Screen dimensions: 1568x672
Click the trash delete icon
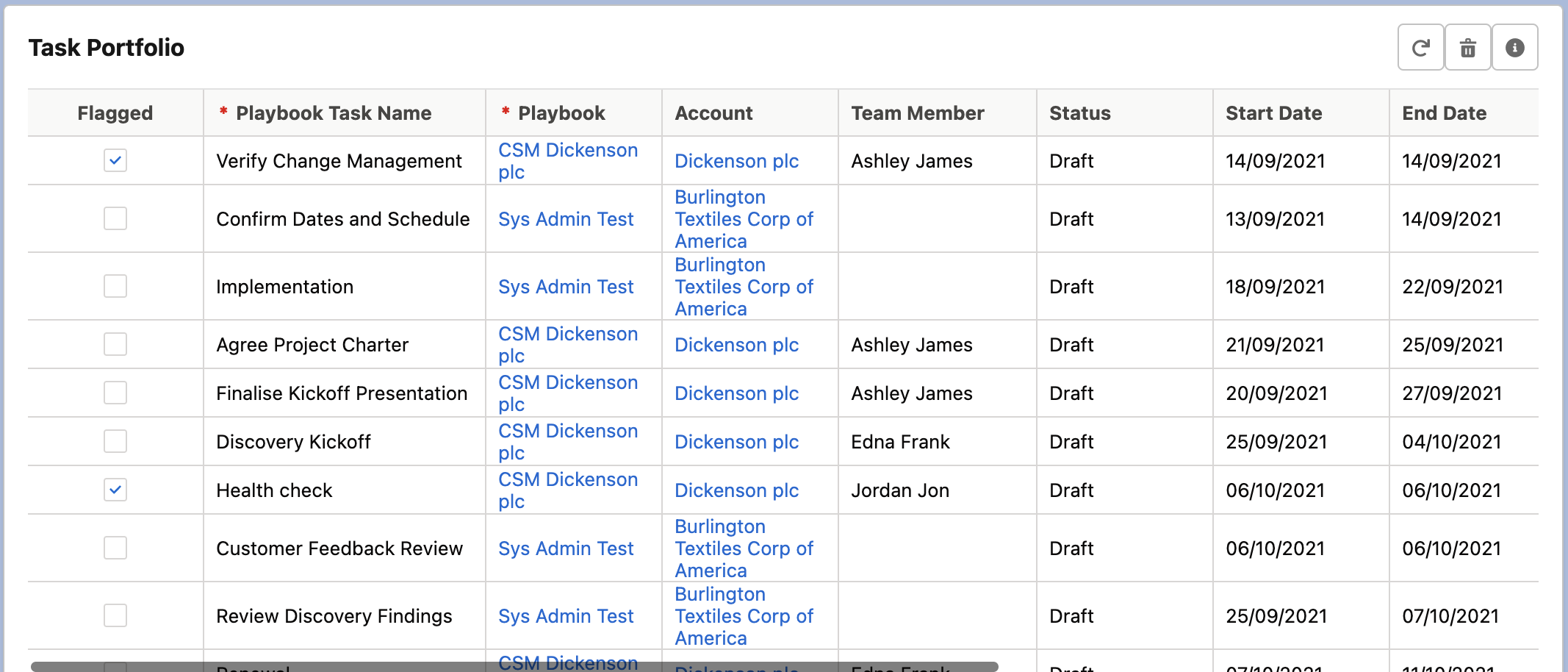click(1467, 48)
